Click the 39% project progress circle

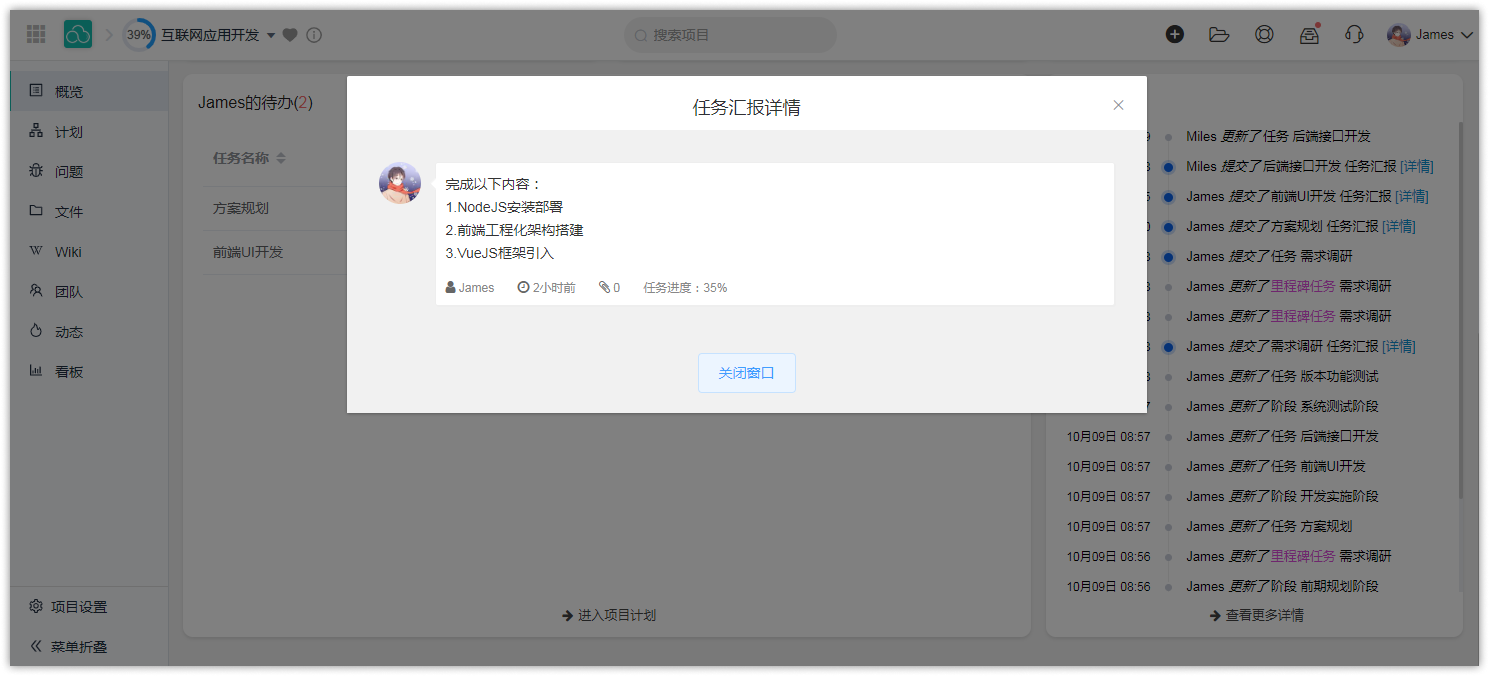[x=139, y=35]
